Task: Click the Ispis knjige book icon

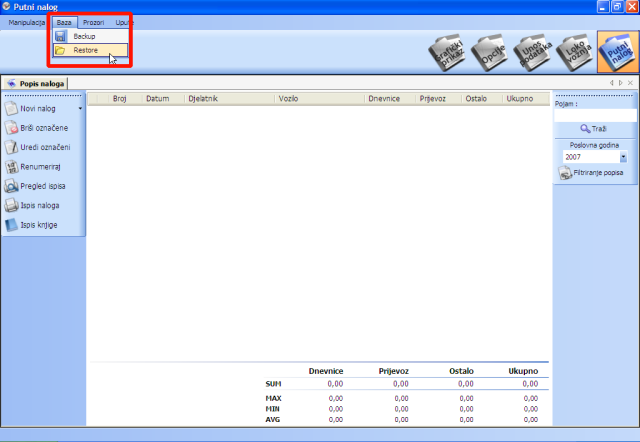Action: point(11,225)
